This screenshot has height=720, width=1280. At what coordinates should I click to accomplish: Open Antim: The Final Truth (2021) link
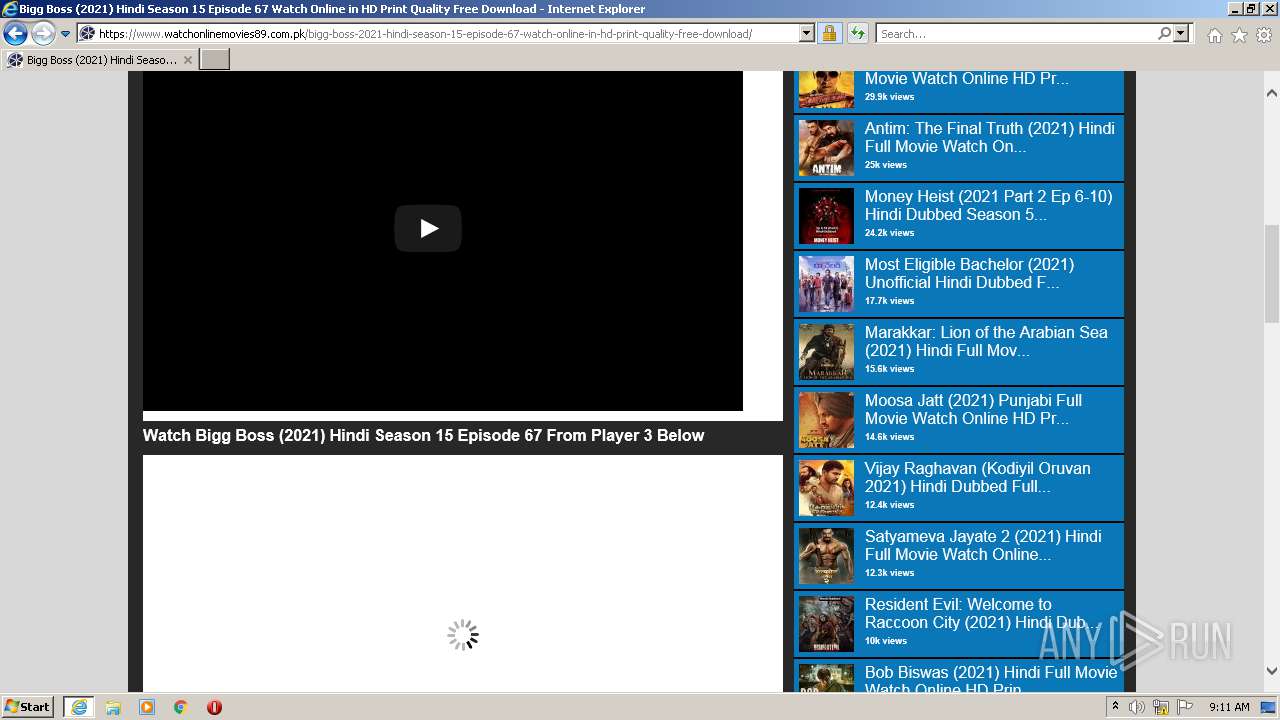pos(990,137)
